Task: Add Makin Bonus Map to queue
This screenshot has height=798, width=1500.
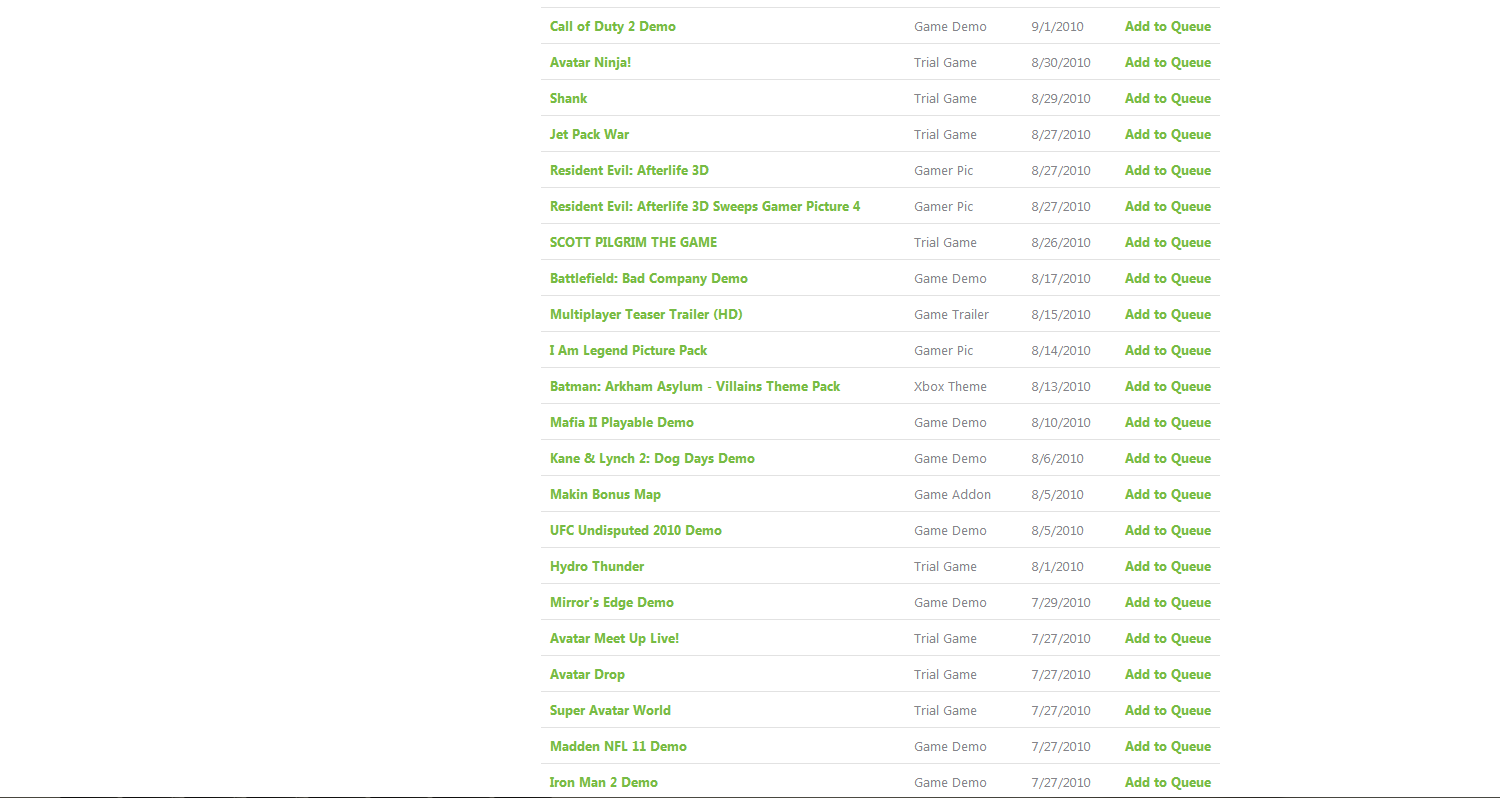Action: click(x=1167, y=495)
